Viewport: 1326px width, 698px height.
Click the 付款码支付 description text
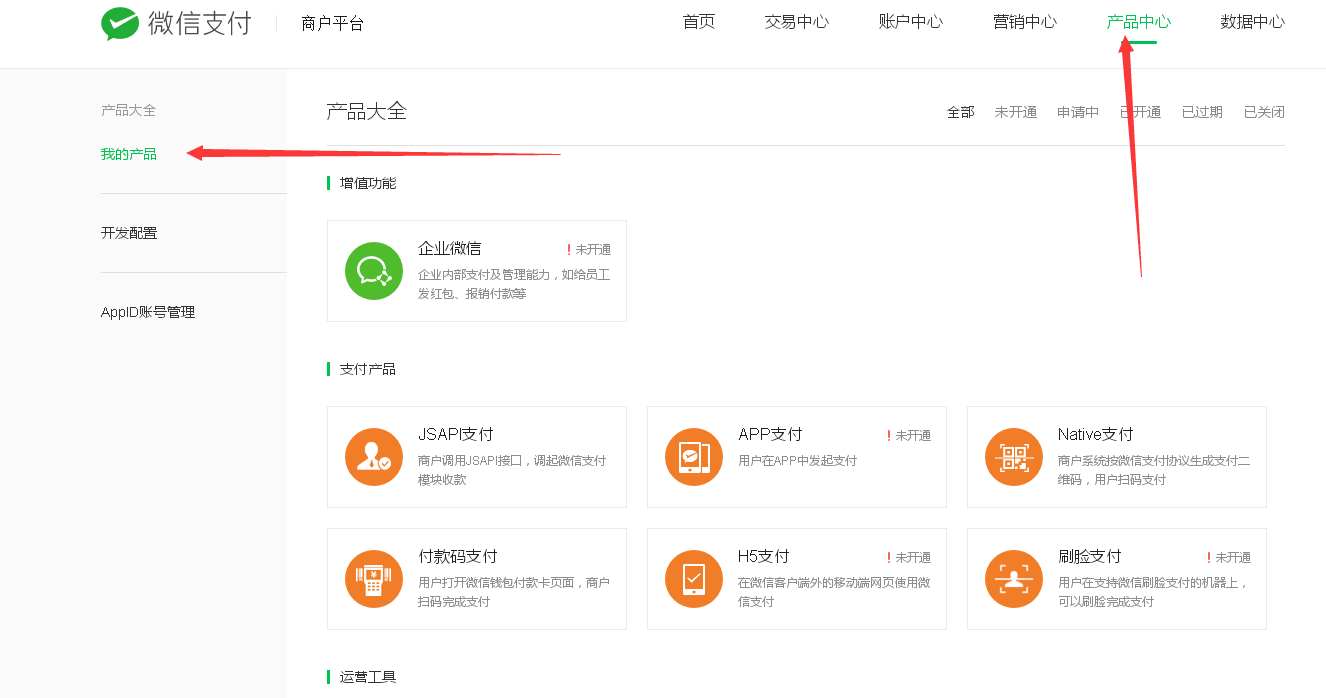pos(514,592)
